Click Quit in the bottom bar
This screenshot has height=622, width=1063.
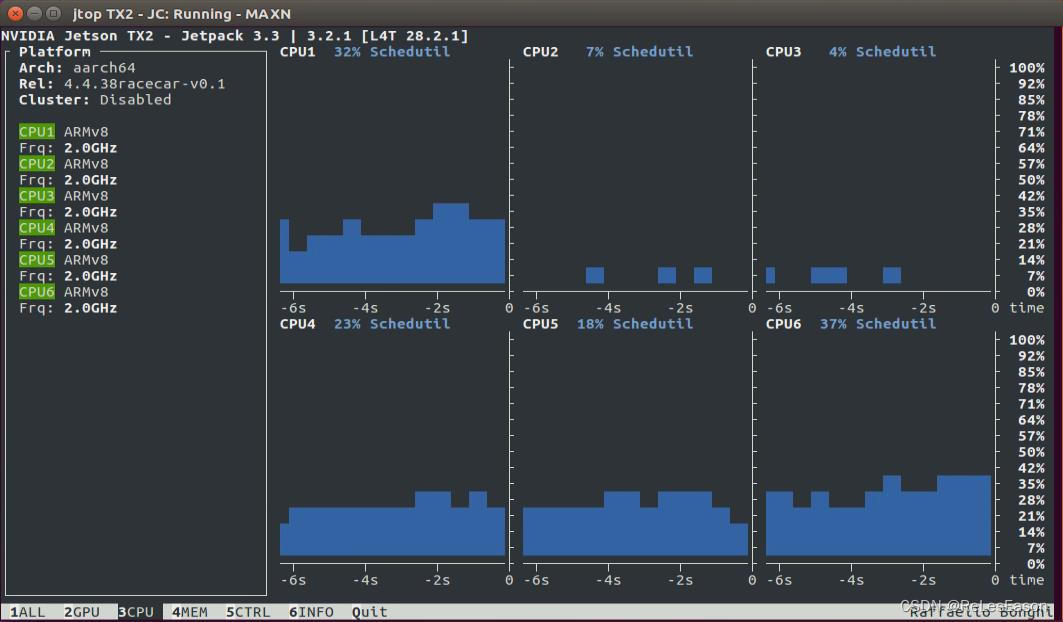tap(369, 612)
